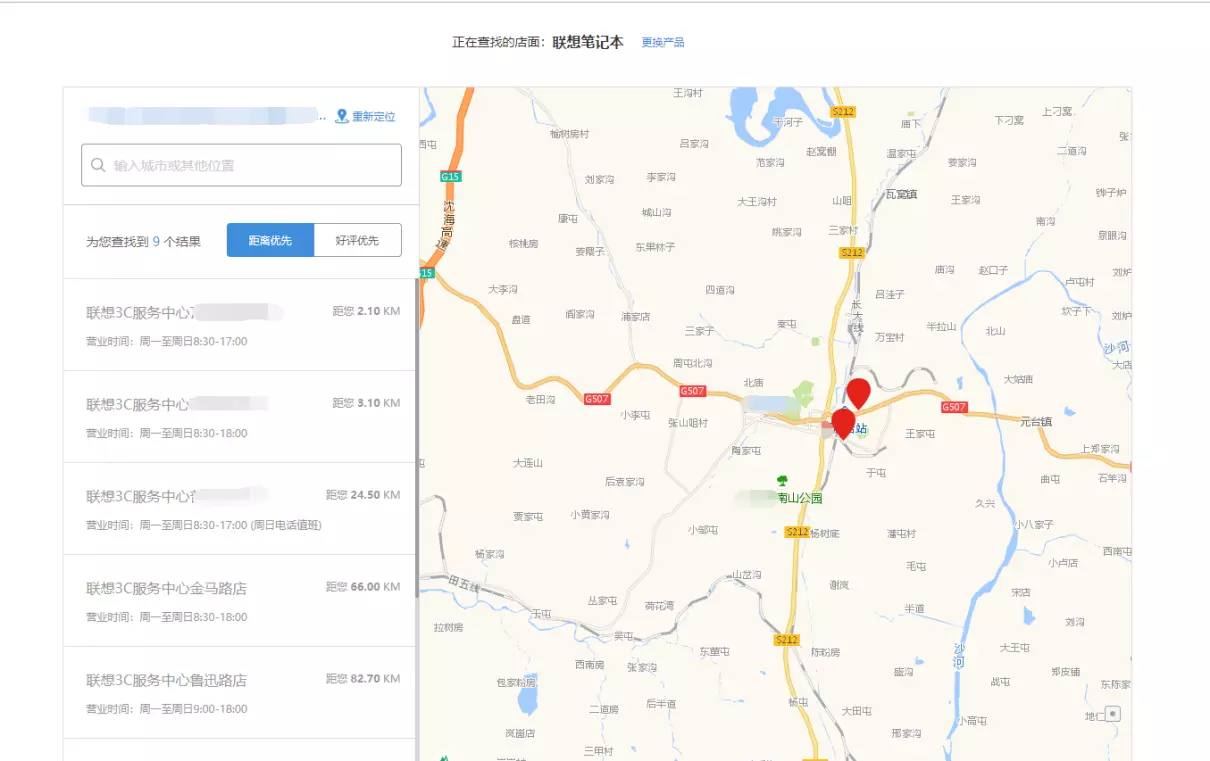Click the 南山公园 green tree icon
This screenshot has width=1210, height=761.
tap(782, 480)
